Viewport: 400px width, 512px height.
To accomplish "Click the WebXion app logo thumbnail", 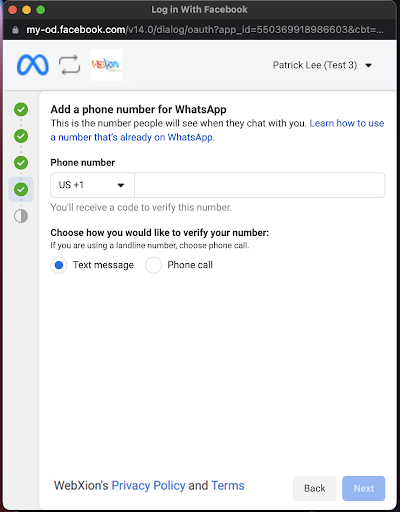I will click(x=106, y=65).
